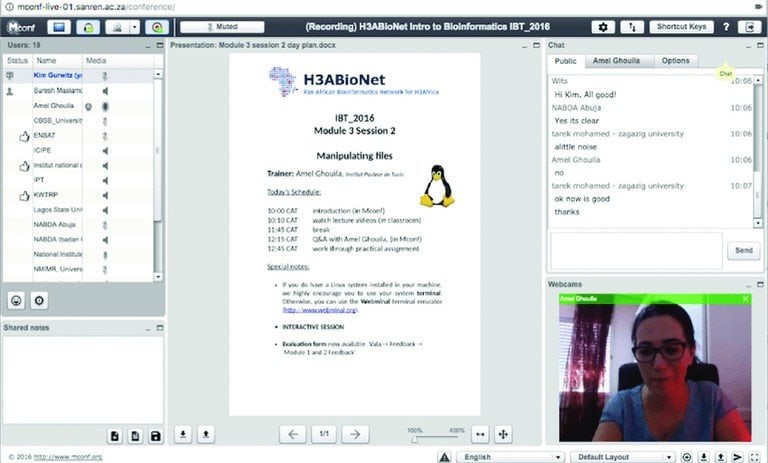Click the add layout plus icon

687,457
